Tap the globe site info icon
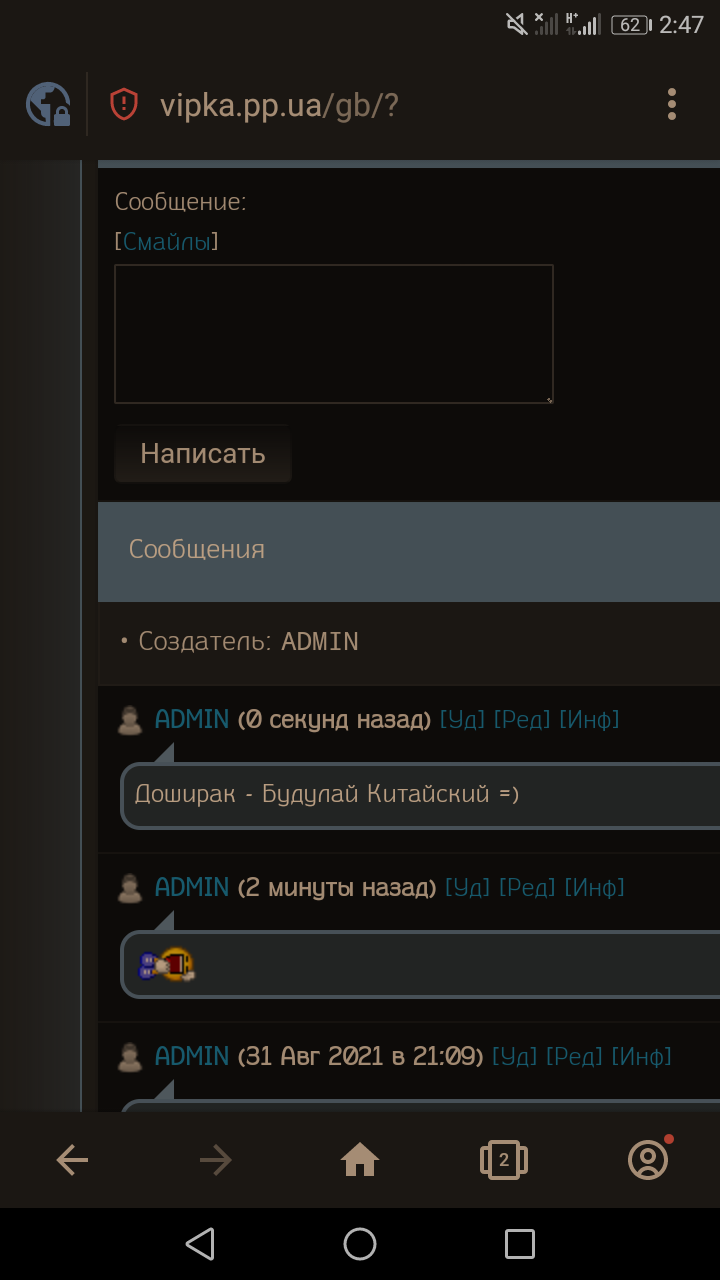This screenshot has width=720, height=1280. pos(48,104)
